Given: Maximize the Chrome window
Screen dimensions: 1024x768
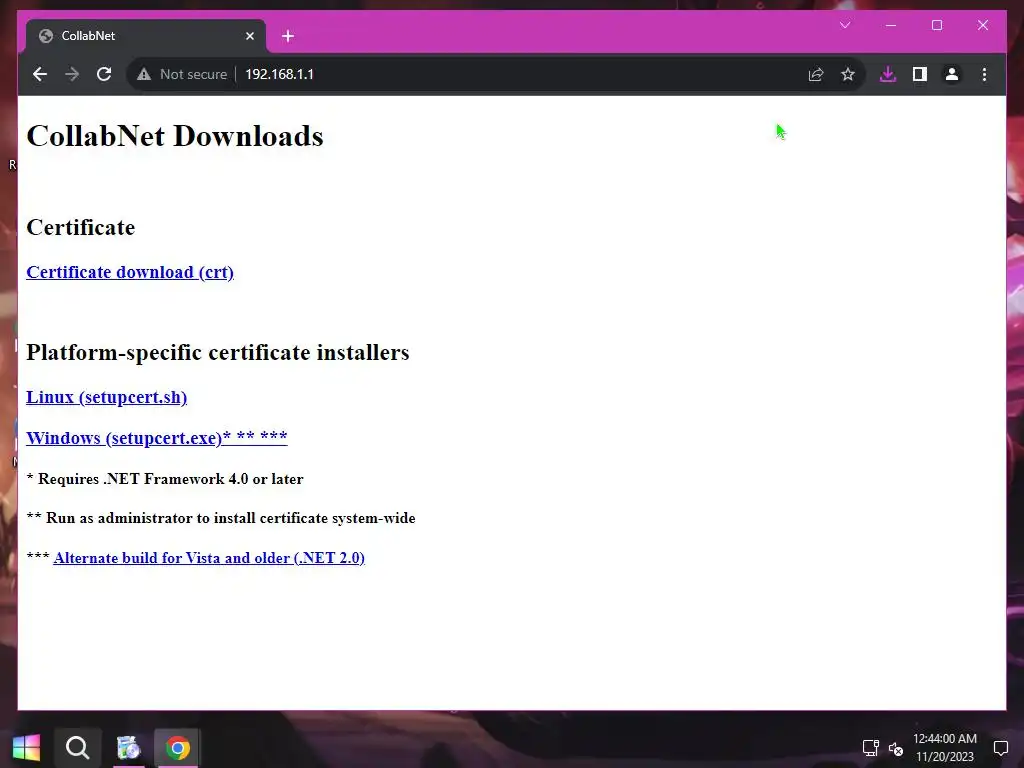Looking at the screenshot, I should pos(937,25).
